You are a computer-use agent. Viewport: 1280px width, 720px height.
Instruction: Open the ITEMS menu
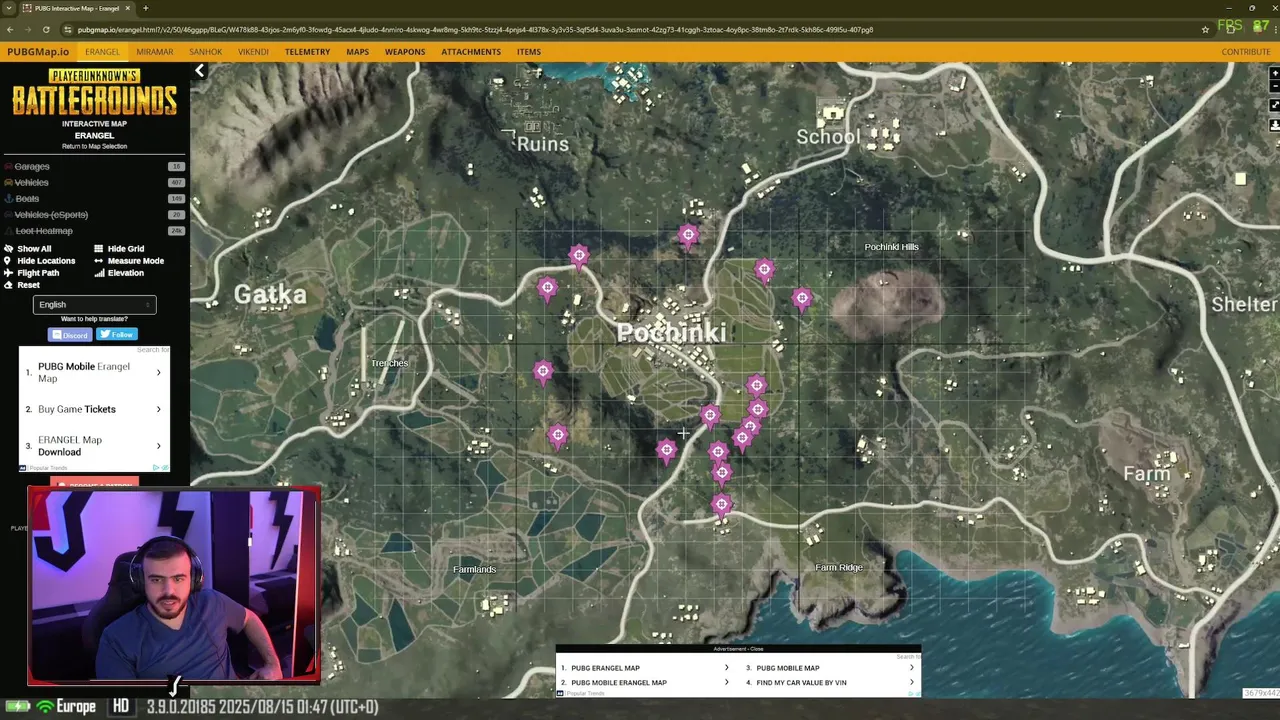click(529, 52)
